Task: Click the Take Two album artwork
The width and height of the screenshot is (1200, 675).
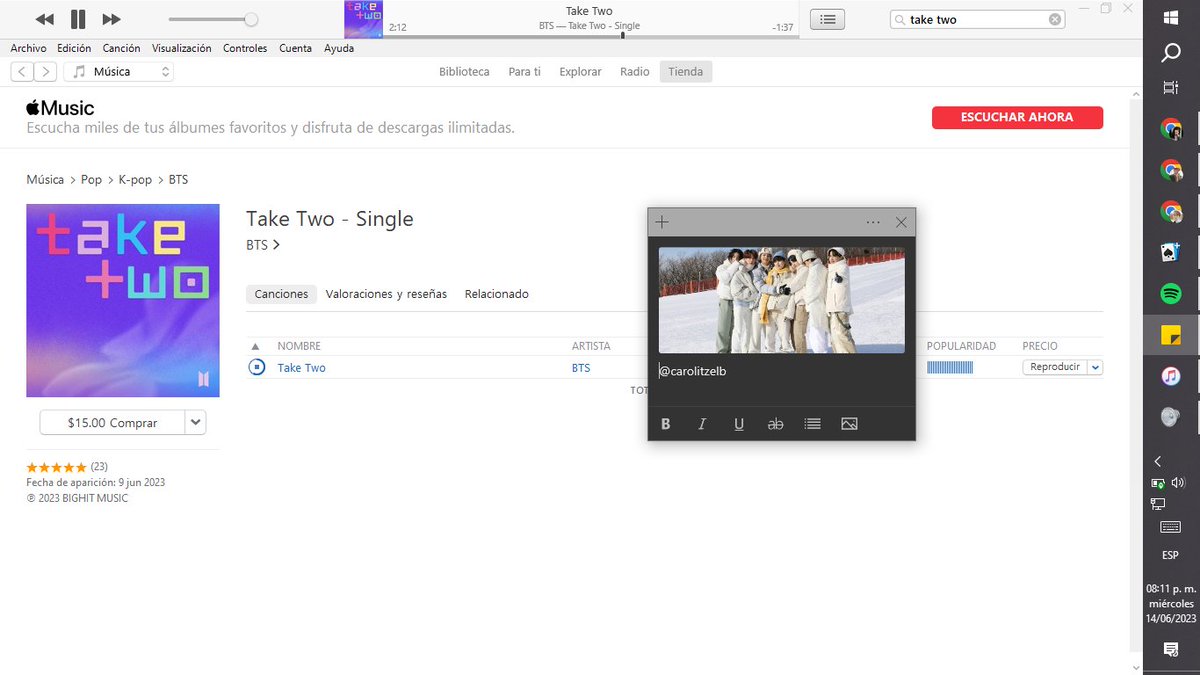Action: [x=123, y=300]
